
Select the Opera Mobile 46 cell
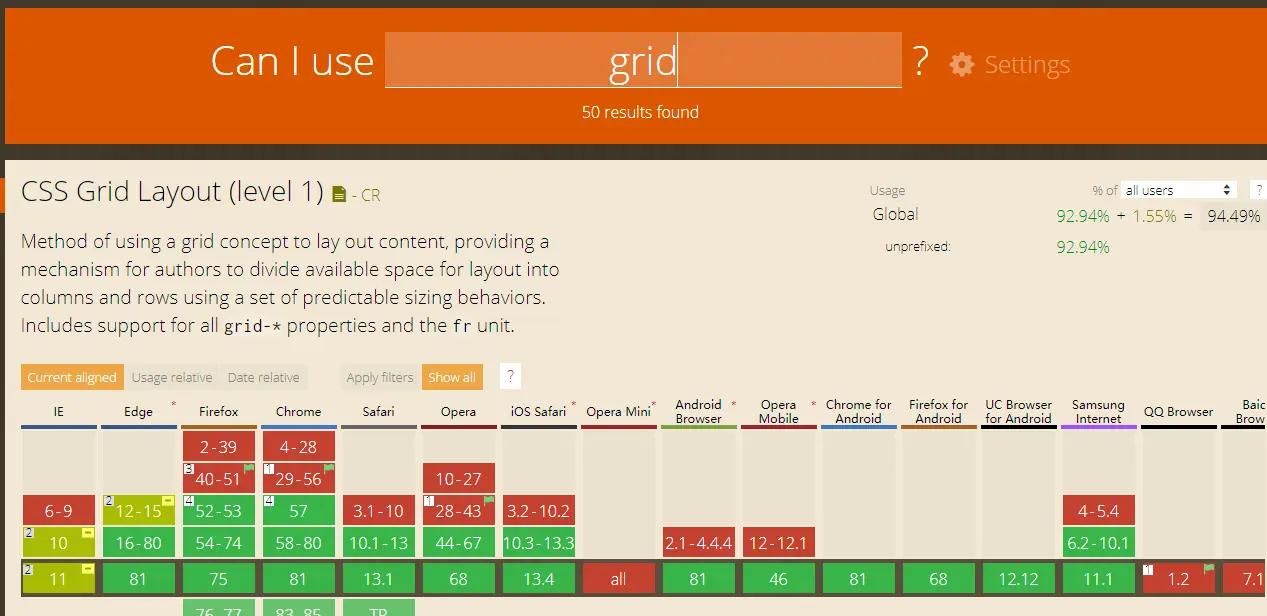pyautogui.click(x=779, y=578)
